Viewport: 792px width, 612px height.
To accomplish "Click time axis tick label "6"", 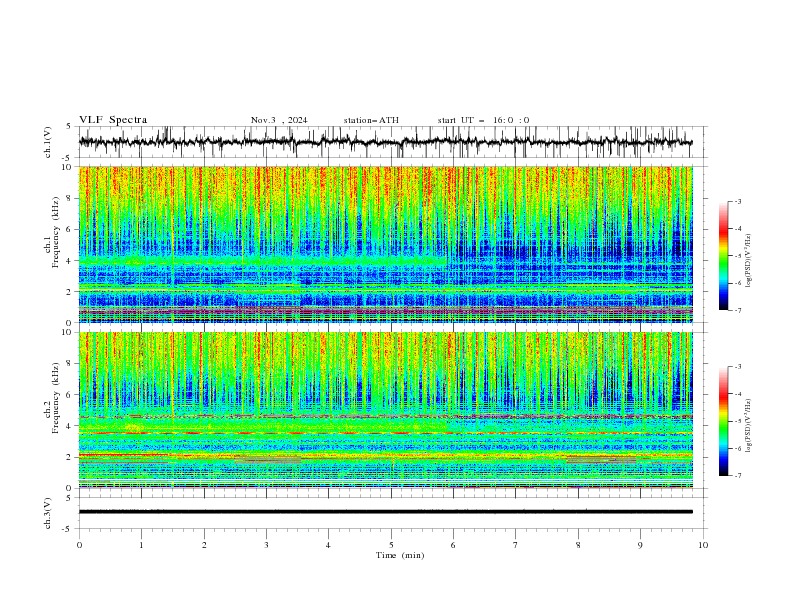I will pyautogui.click(x=453, y=545).
